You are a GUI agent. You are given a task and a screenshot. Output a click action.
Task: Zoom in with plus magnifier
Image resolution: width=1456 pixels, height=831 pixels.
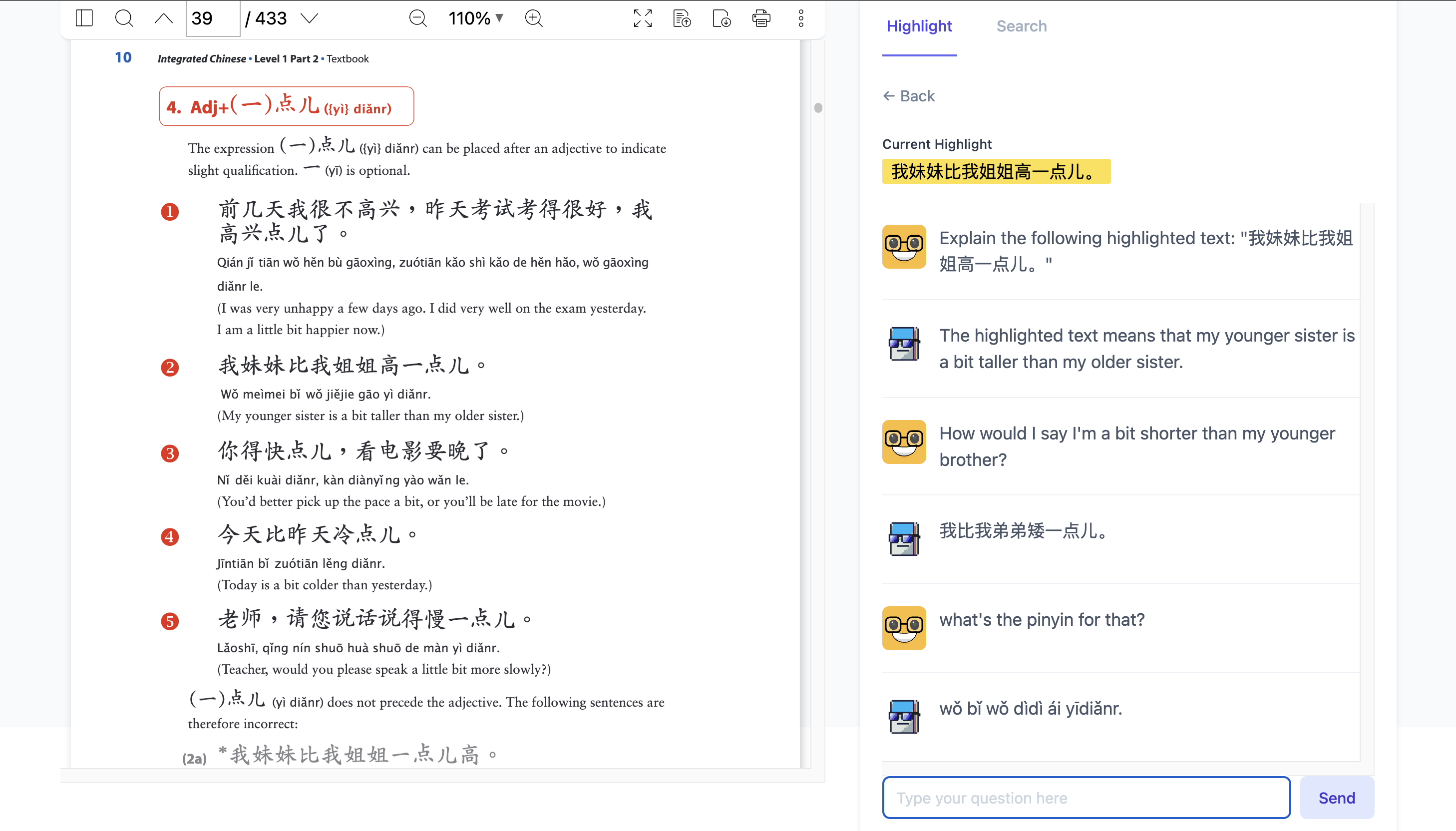pyautogui.click(x=533, y=18)
